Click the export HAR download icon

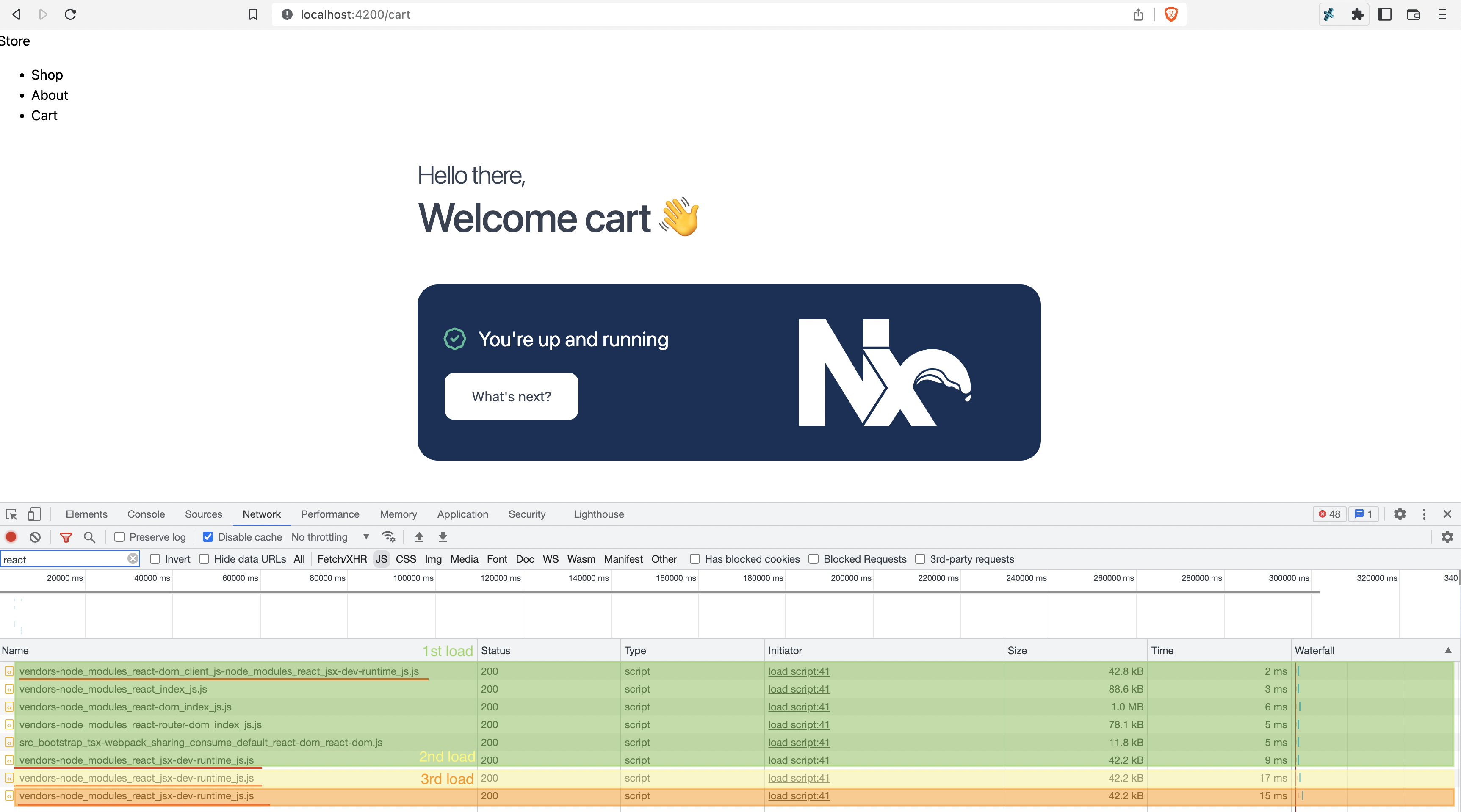(443, 536)
